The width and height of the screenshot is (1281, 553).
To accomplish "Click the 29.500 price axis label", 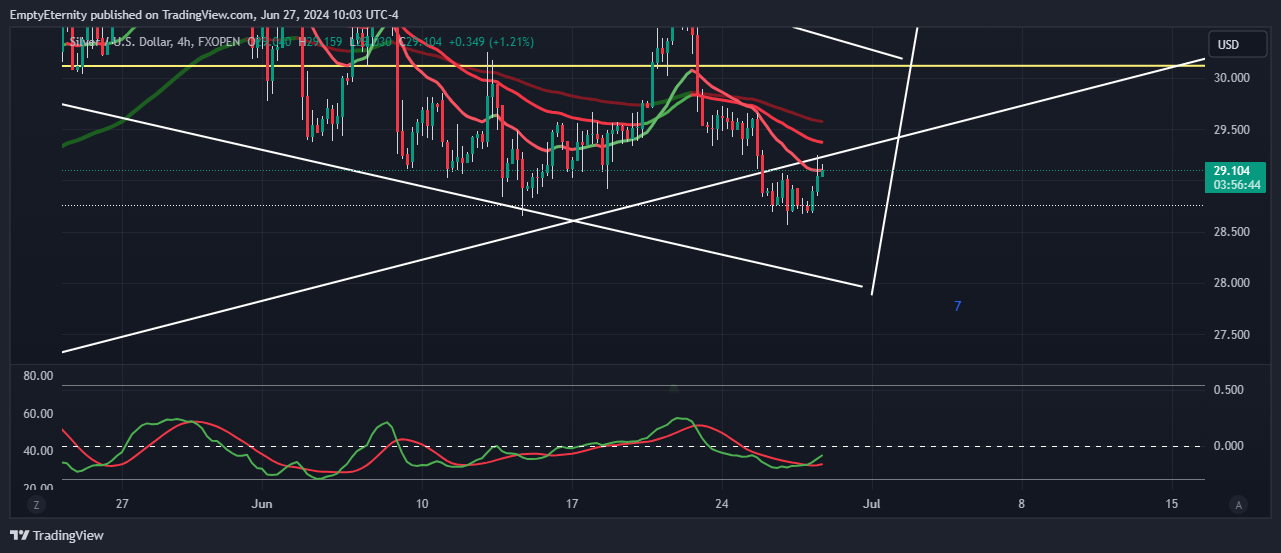I will click(x=1231, y=130).
